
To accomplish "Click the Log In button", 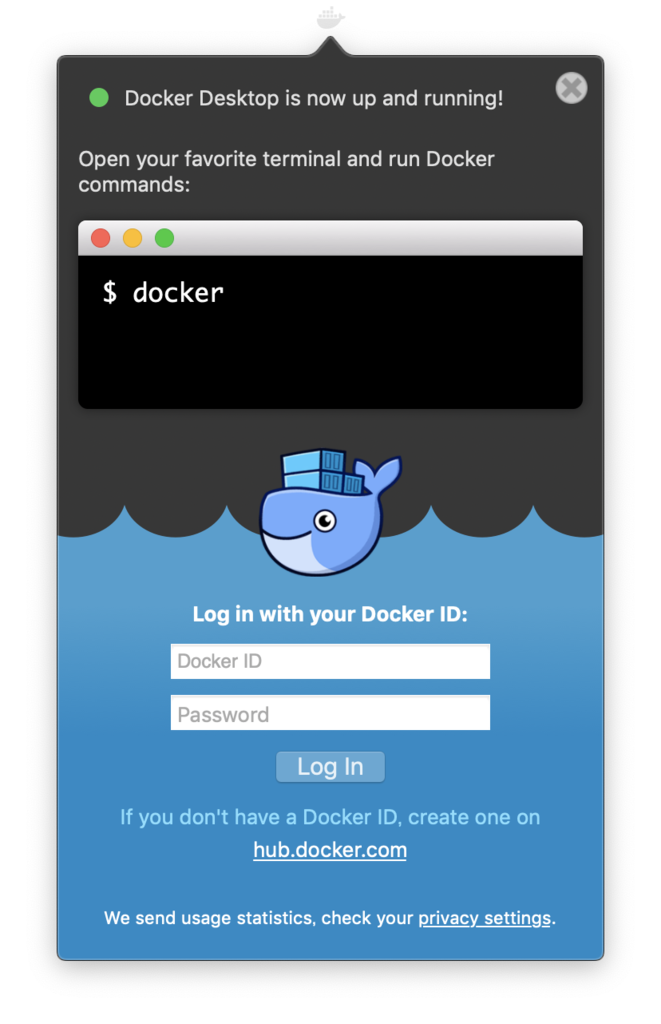I will 330,767.
